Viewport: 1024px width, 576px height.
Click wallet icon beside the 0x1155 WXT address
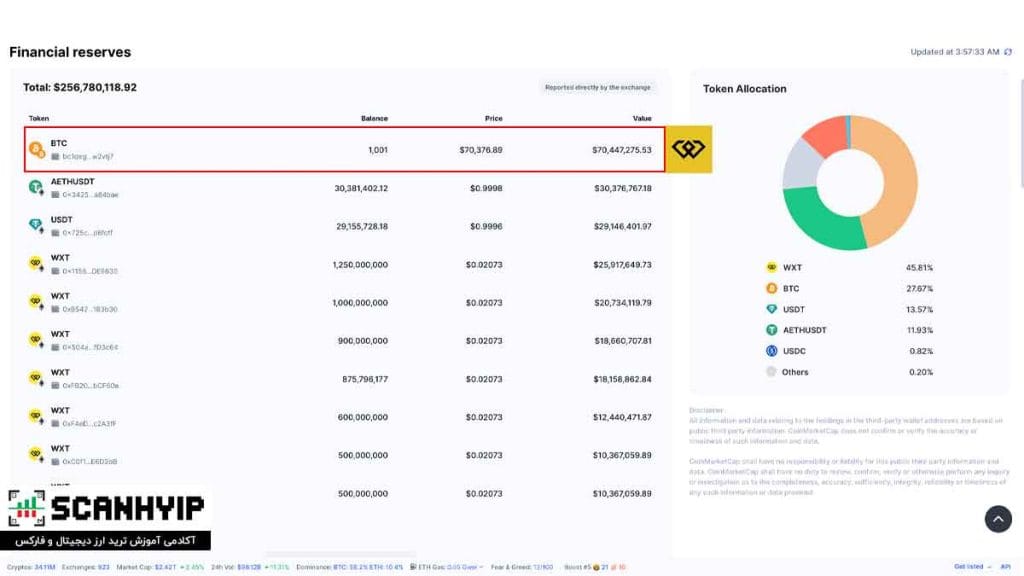tap(56, 271)
